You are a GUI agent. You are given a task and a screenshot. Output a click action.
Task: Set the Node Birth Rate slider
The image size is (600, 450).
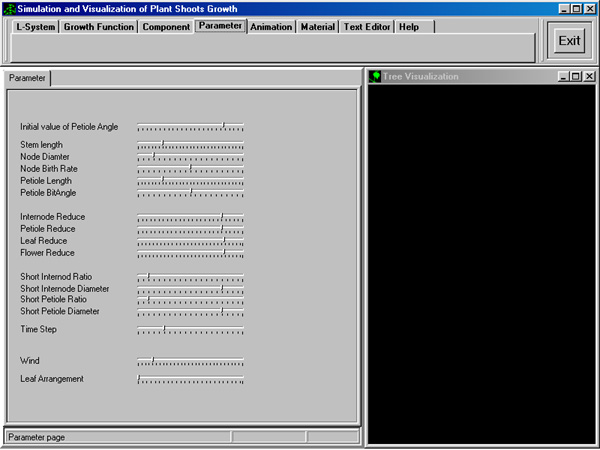[190, 168]
